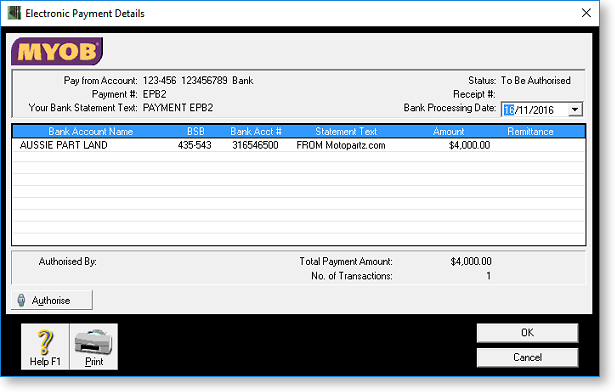The width and height of the screenshot is (615, 392).
Task: Open the Bank Processing Date dropdown arrow
Action: pyautogui.click(x=575, y=109)
